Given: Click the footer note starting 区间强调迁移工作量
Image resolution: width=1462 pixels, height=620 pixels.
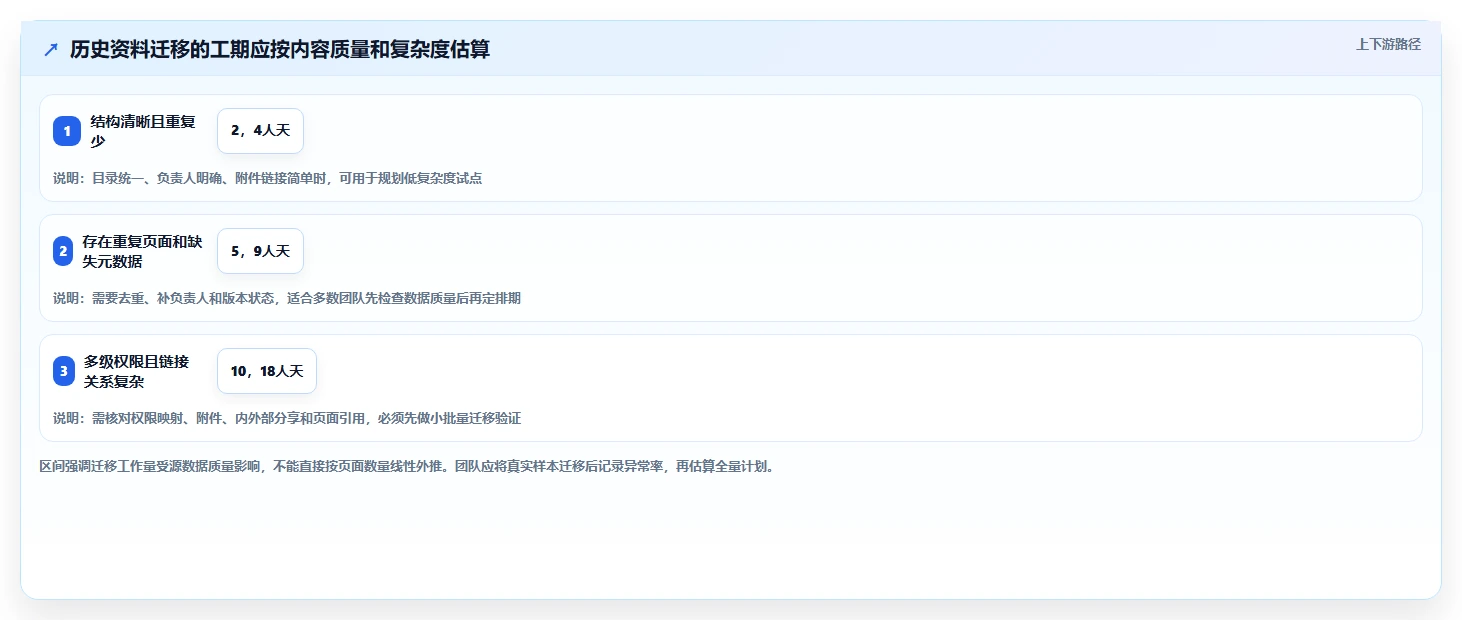Looking at the screenshot, I should pos(407,466).
